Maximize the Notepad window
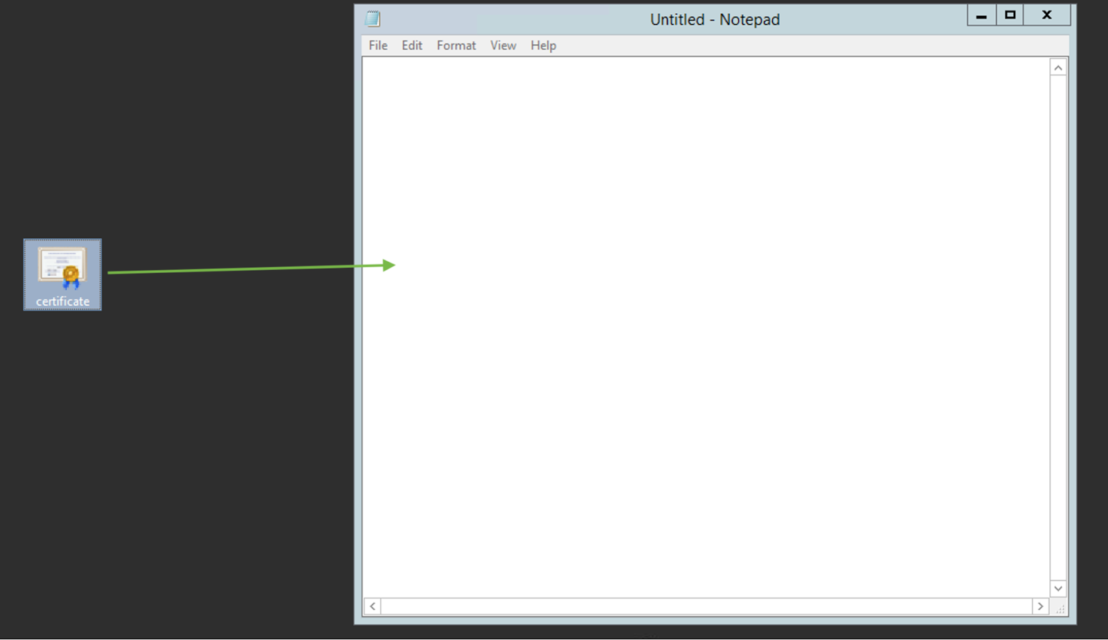Screen dimensions: 1108x640 1009,15
